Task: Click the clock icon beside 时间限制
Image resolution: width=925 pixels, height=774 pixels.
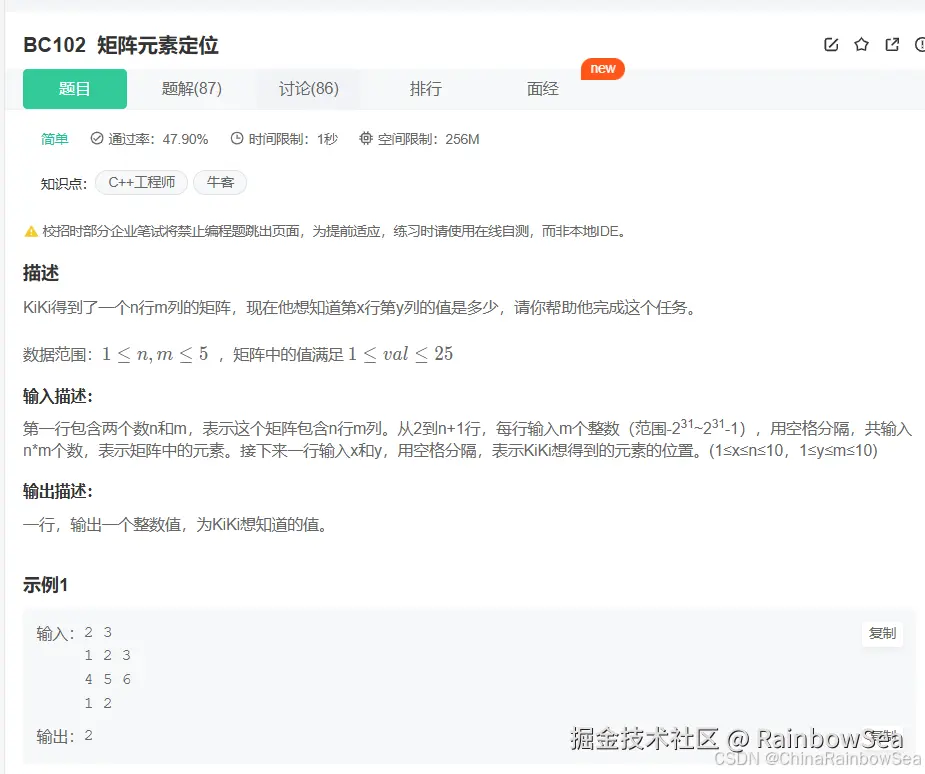Action: click(x=234, y=139)
